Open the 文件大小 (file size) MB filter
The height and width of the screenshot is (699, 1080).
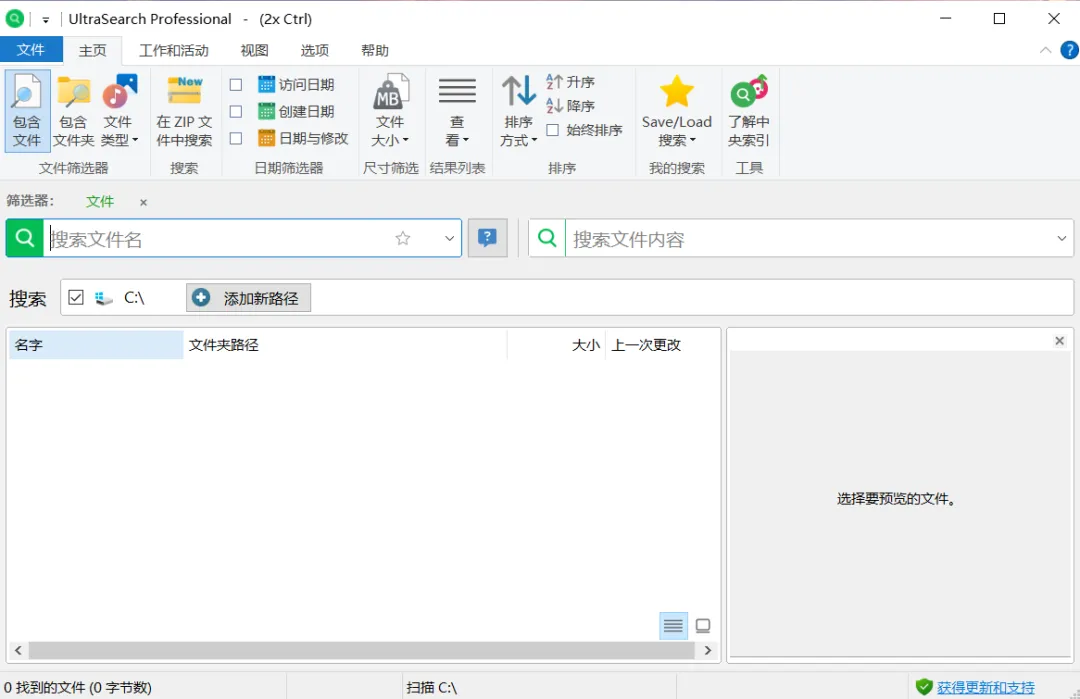click(391, 111)
